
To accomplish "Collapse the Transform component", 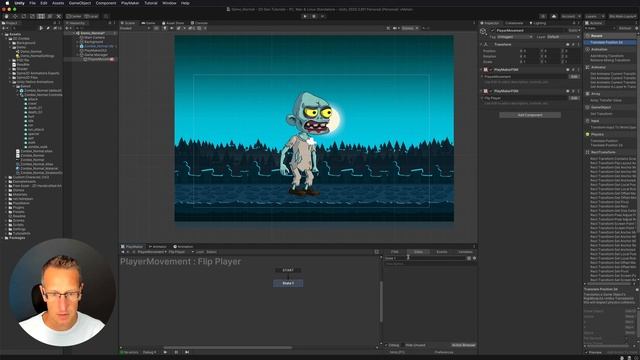I will coord(481,44).
